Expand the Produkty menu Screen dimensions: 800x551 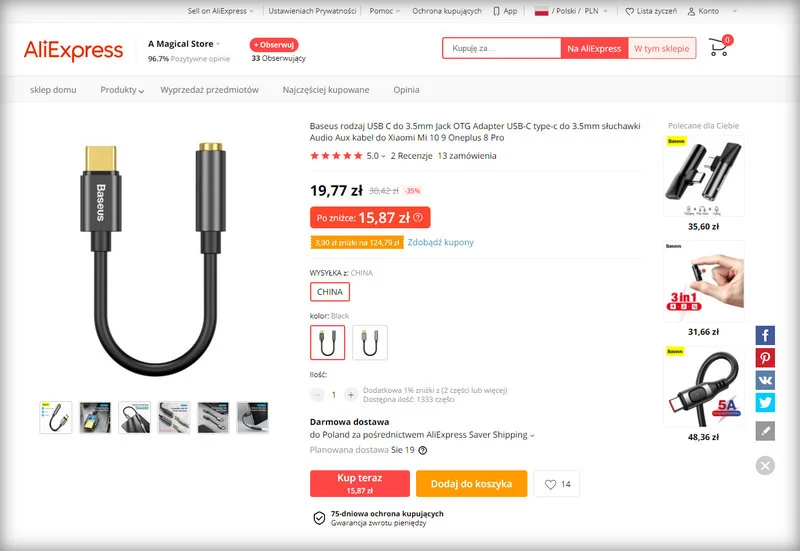[x=122, y=90]
